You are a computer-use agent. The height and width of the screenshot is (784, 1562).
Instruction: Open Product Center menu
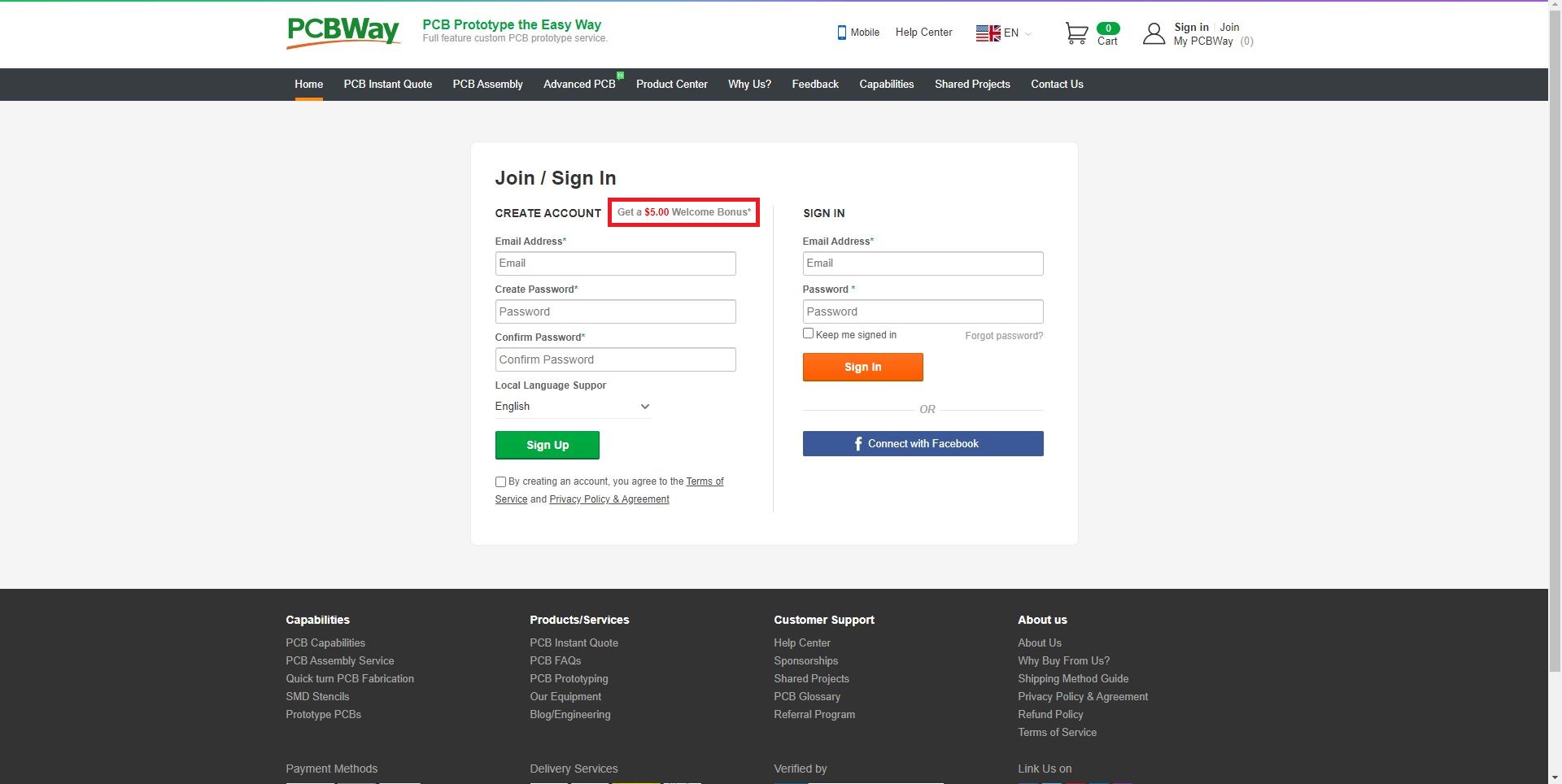pyautogui.click(x=671, y=85)
